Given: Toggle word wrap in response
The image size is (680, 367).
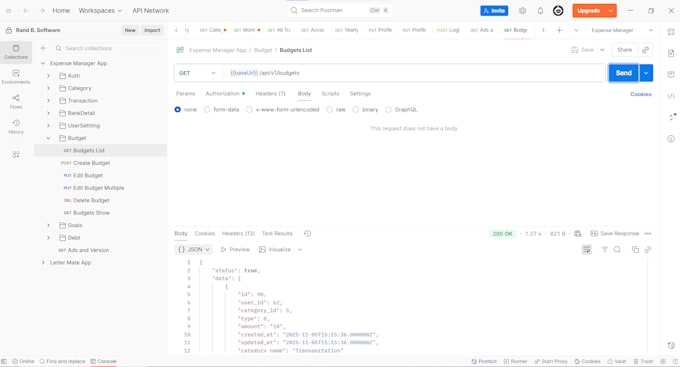Looking at the screenshot, I should pyautogui.click(x=587, y=249).
